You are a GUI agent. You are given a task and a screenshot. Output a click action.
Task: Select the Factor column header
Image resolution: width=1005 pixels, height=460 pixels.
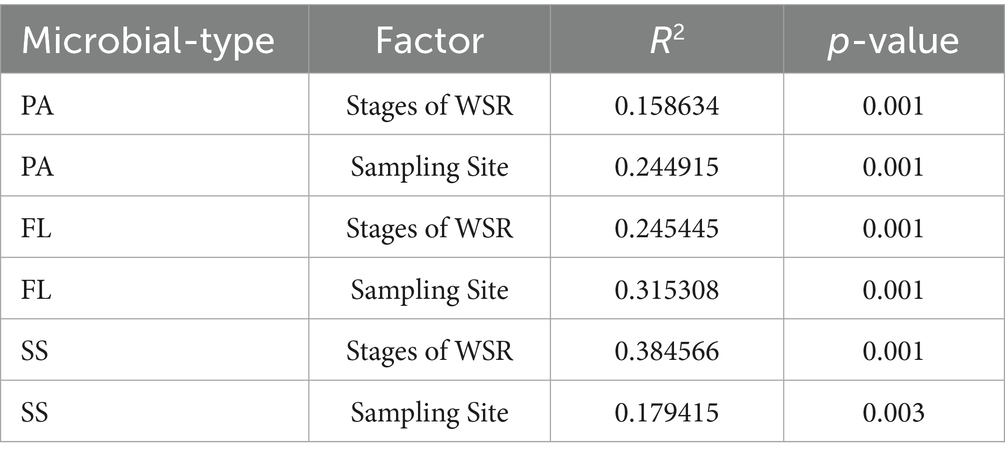(x=429, y=41)
